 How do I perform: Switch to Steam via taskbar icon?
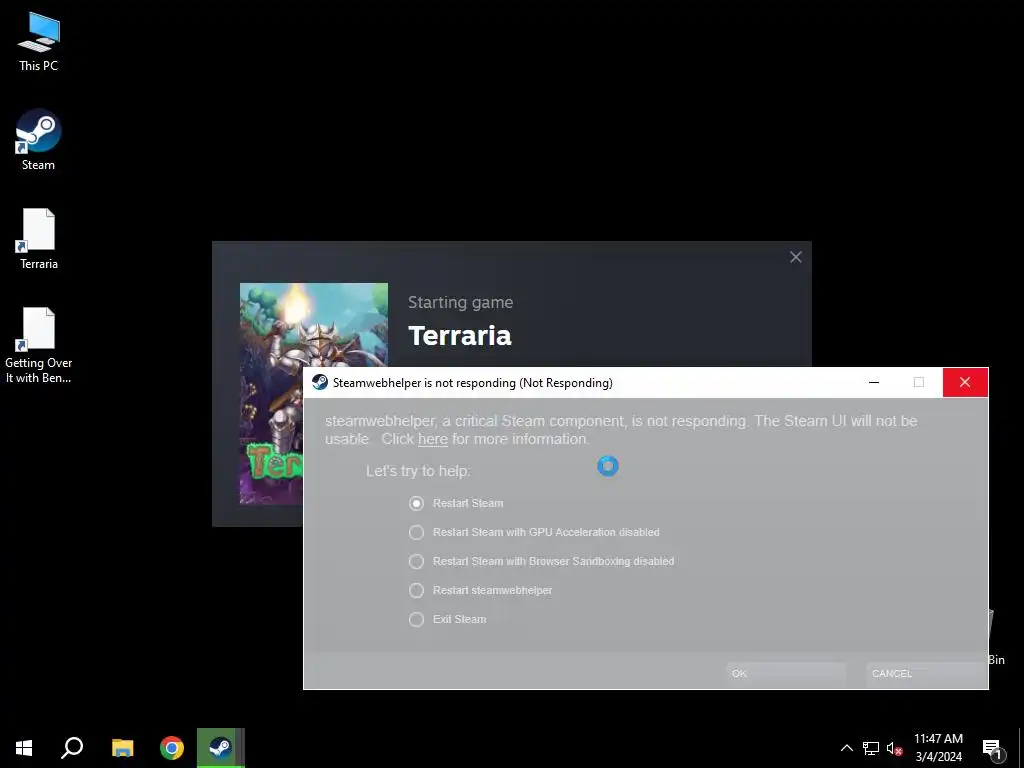click(x=221, y=748)
